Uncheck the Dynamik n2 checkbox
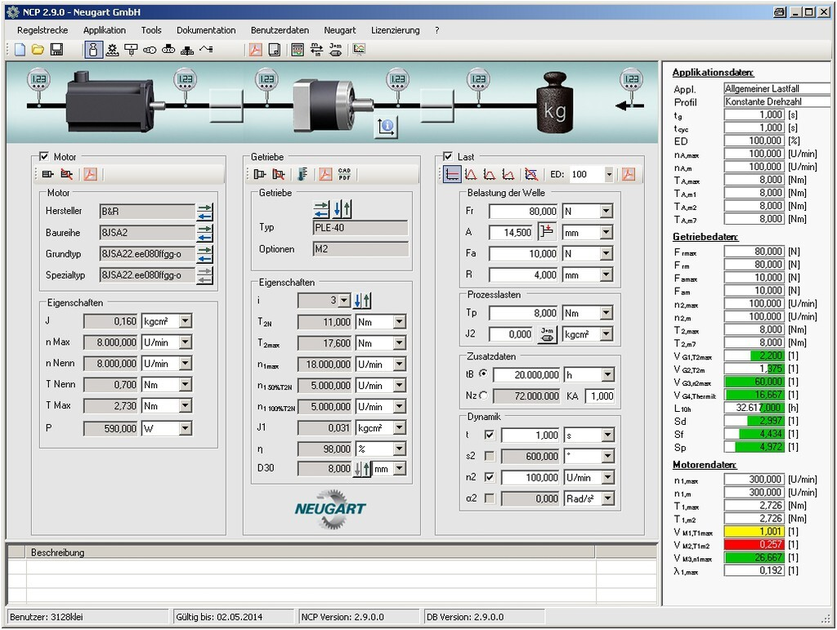 [x=489, y=477]
